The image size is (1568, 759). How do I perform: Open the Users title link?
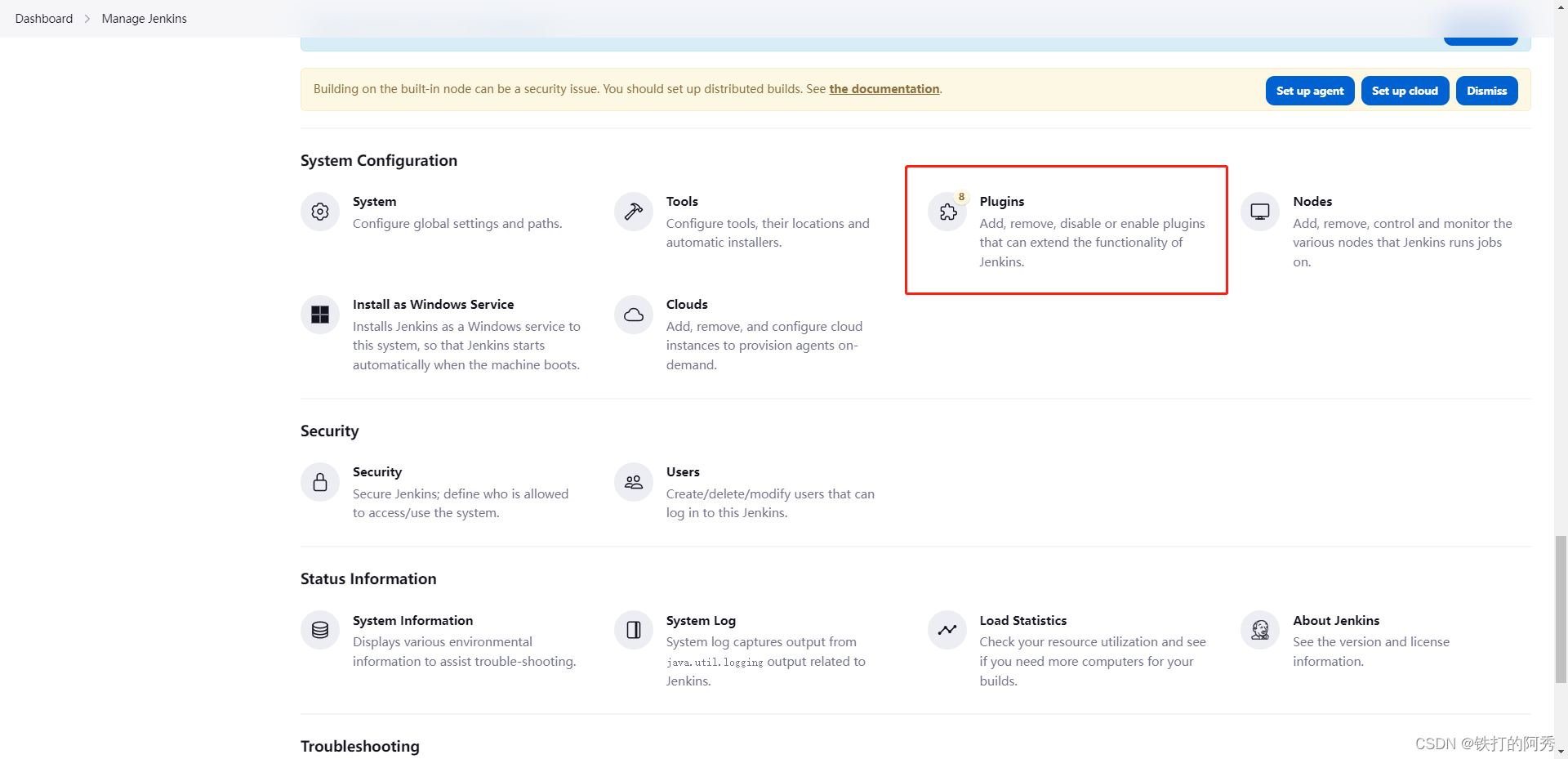683,472
